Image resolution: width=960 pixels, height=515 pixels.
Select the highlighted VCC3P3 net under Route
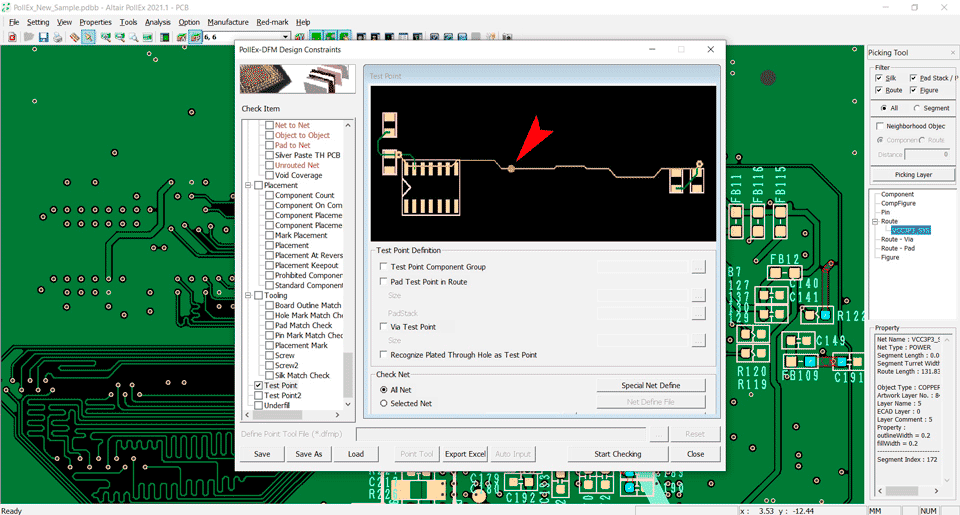point(910,230)
